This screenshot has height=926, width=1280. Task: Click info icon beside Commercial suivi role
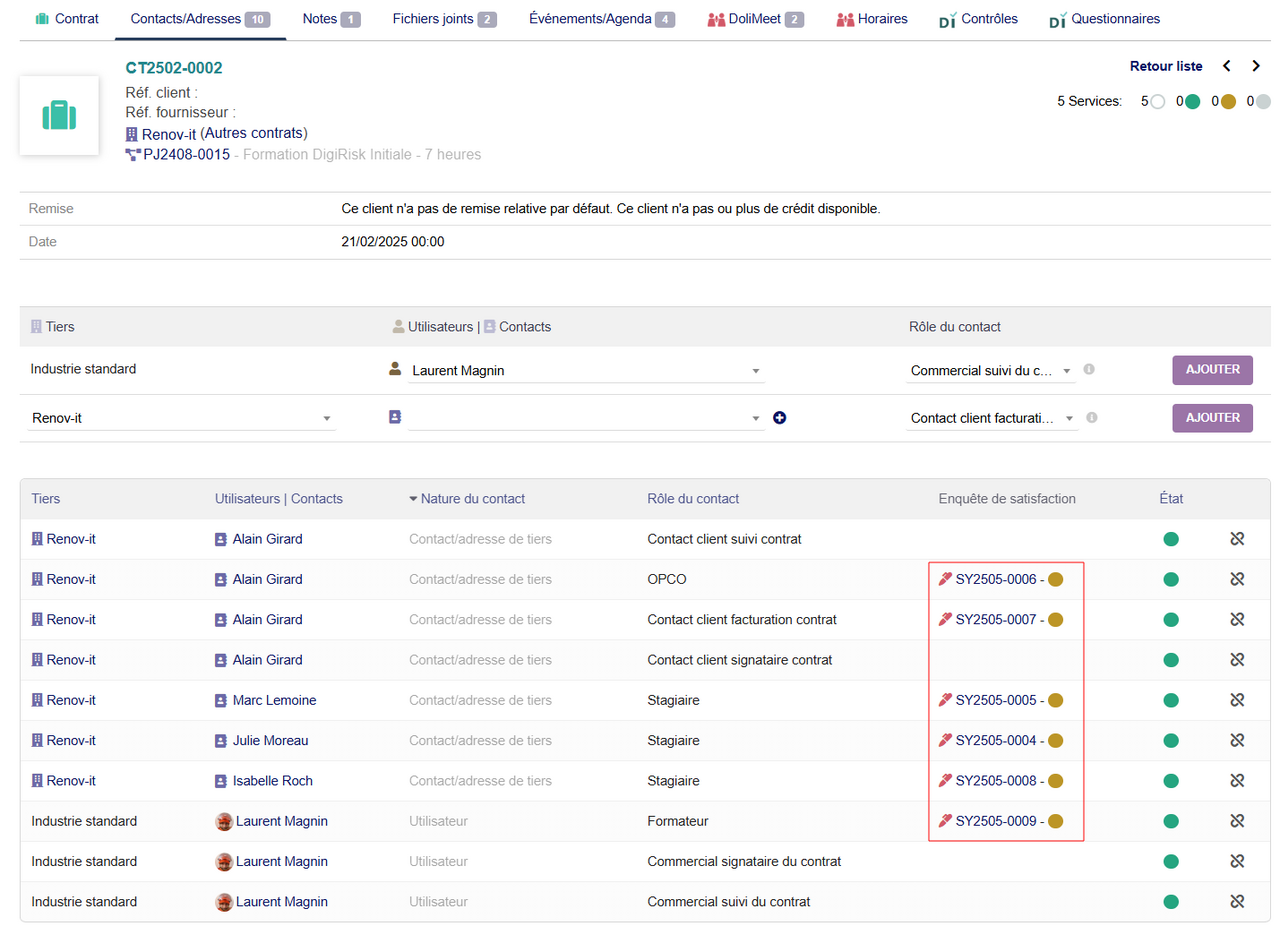(1089, 370)
